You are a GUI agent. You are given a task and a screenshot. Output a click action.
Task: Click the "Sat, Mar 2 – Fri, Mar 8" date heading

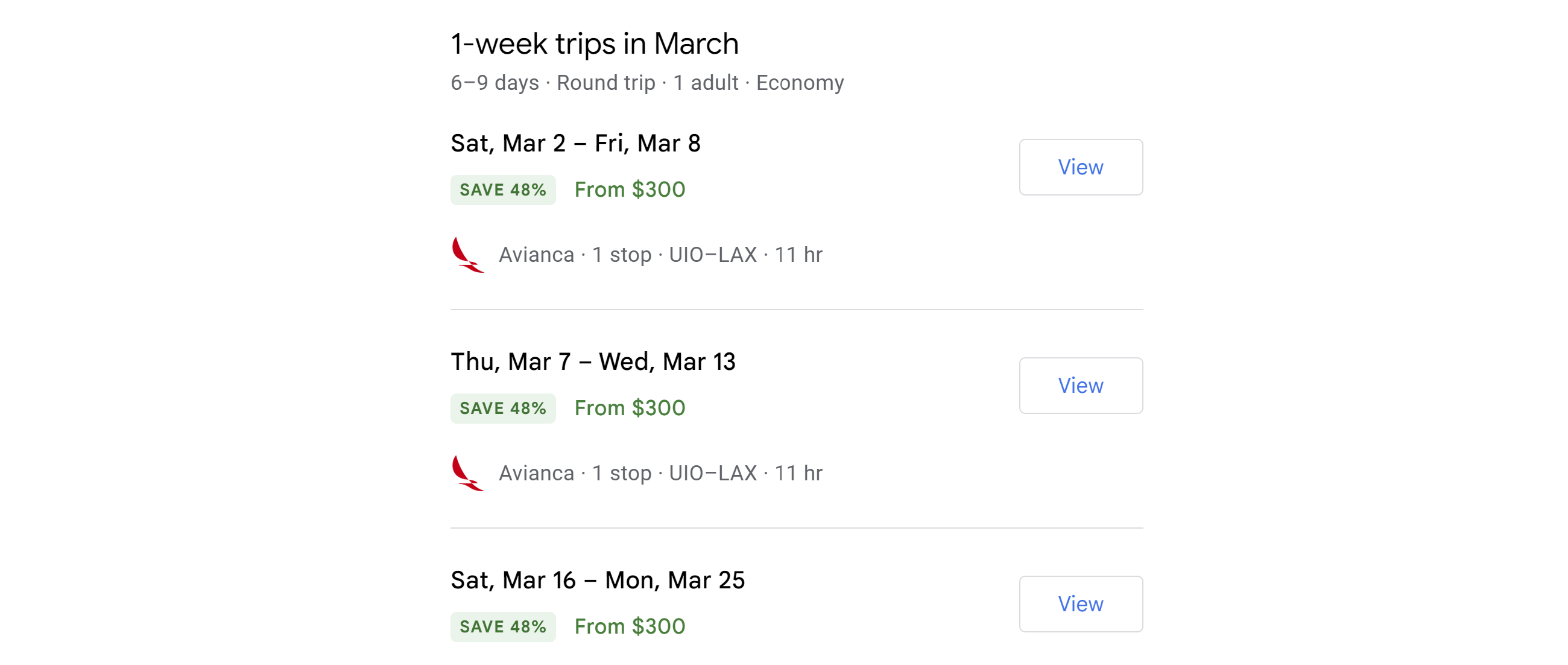tap(575, 144)
